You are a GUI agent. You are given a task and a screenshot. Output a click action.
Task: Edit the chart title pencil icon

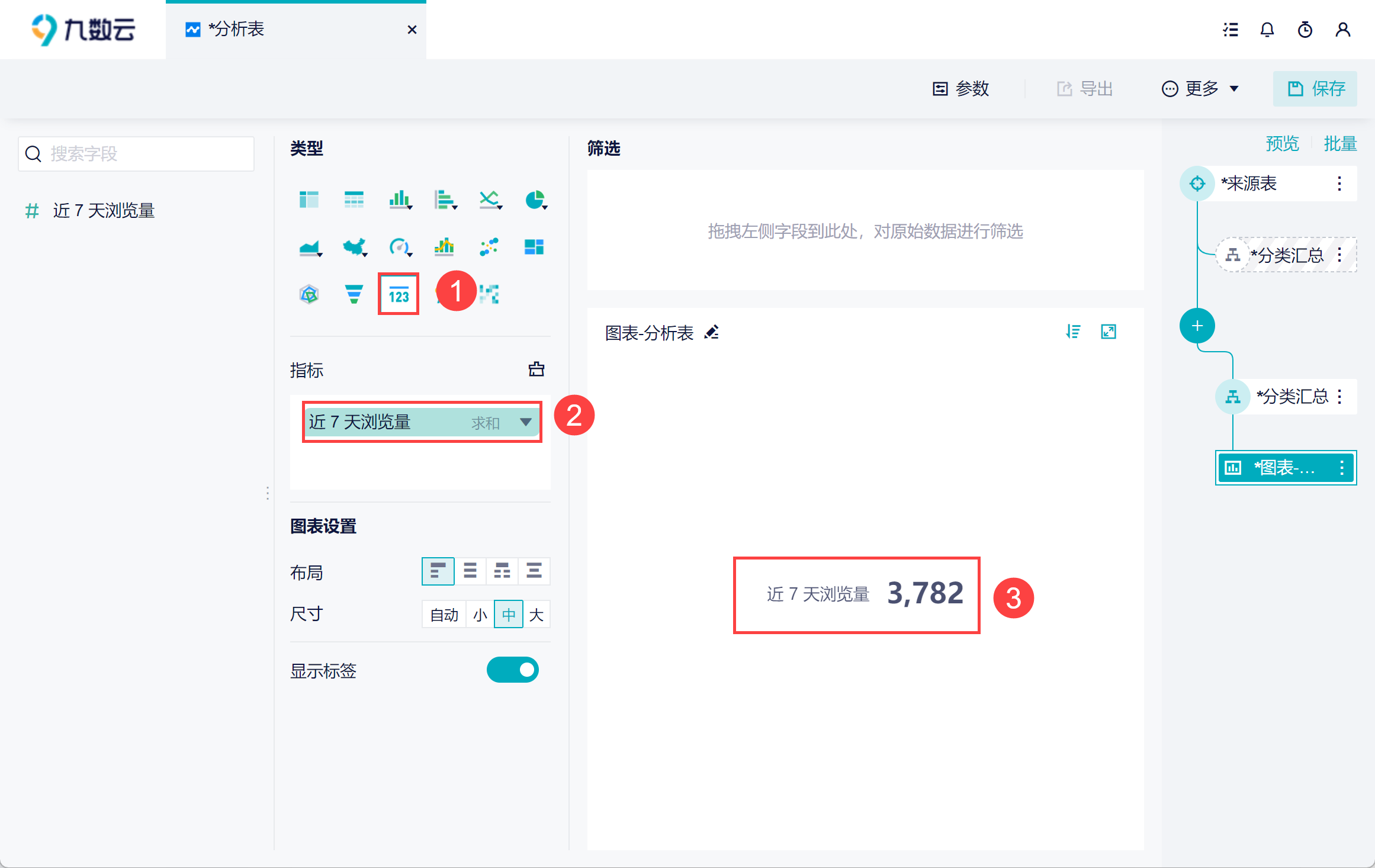coord(712,333)
